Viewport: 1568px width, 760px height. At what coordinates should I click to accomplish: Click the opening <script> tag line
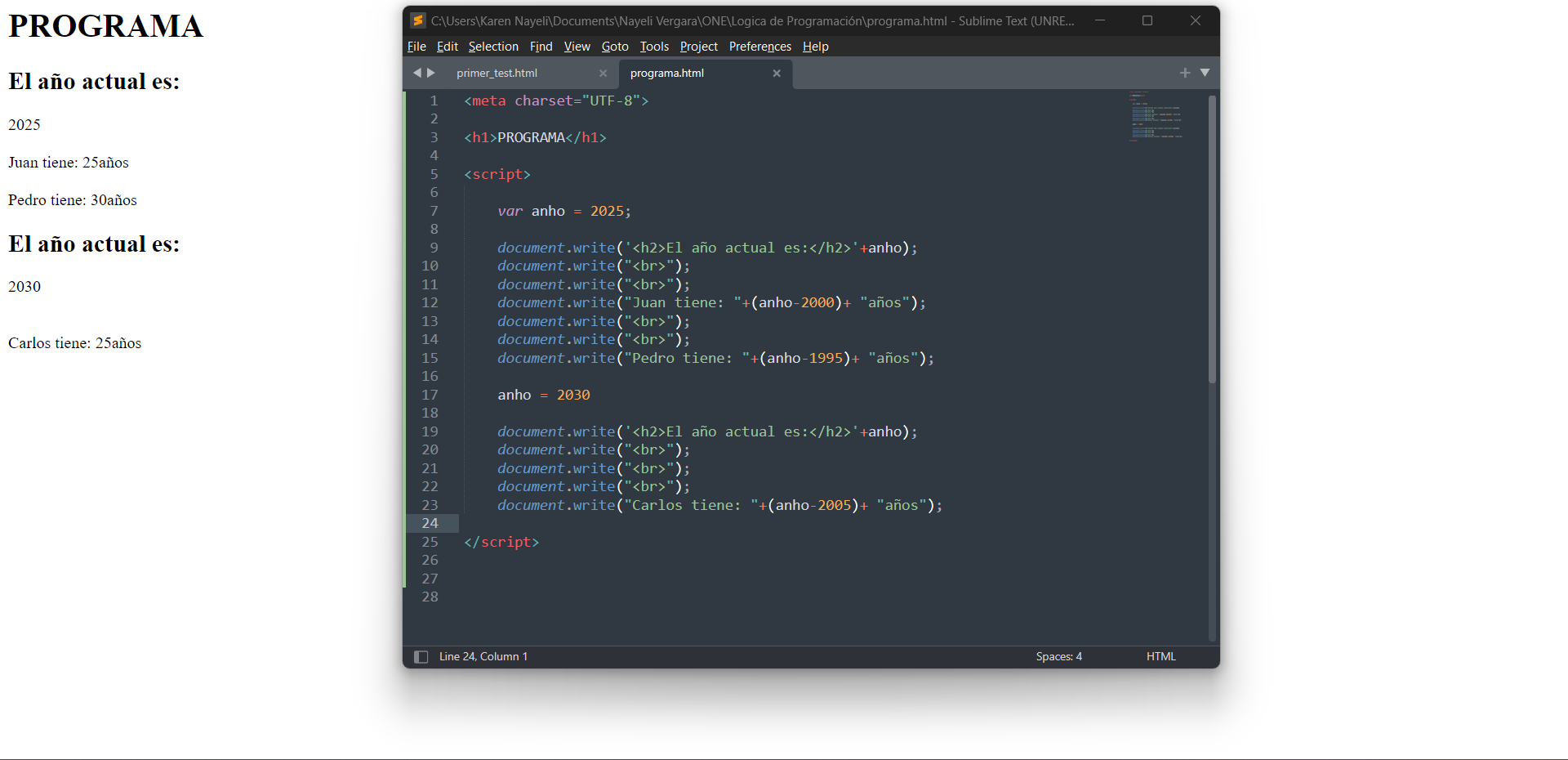[497, 174]
